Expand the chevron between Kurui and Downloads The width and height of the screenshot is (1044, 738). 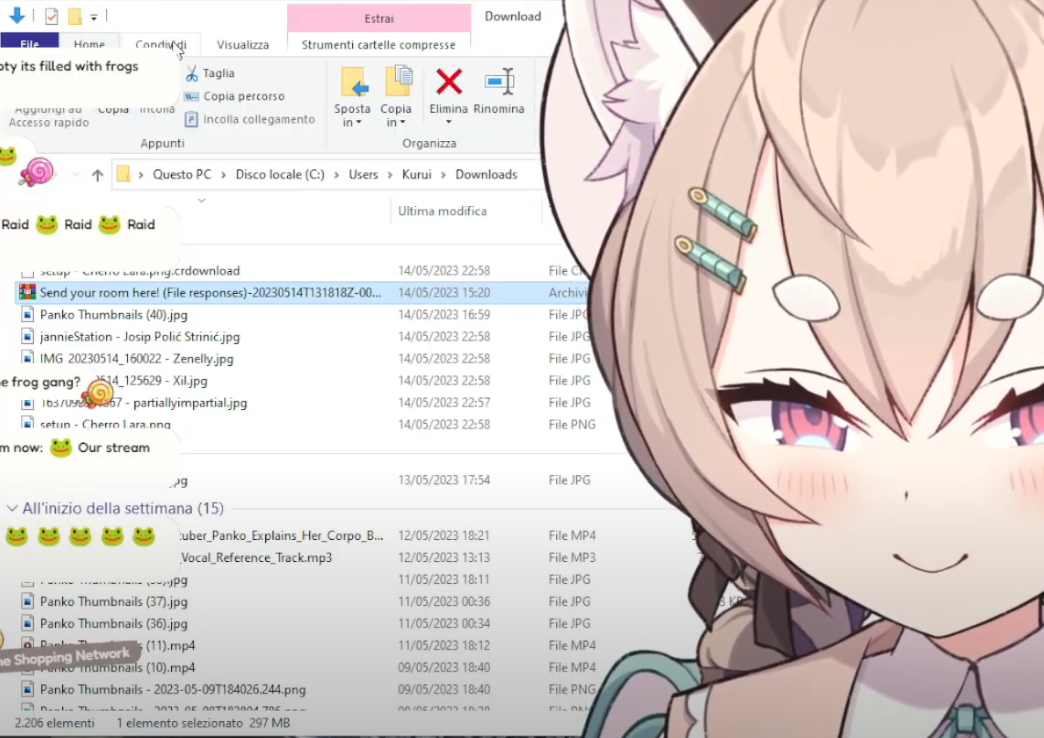point(443,175)
